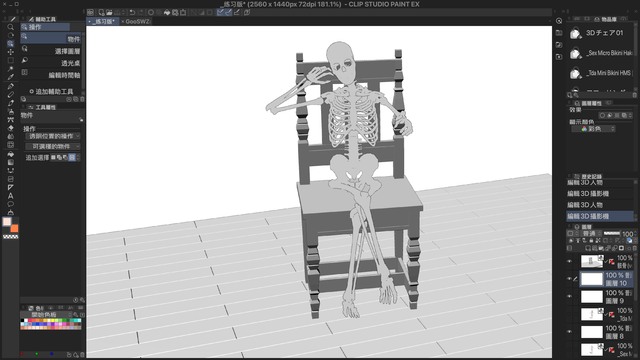Select the Text tool
640x360 pixels.
[11, 196]
